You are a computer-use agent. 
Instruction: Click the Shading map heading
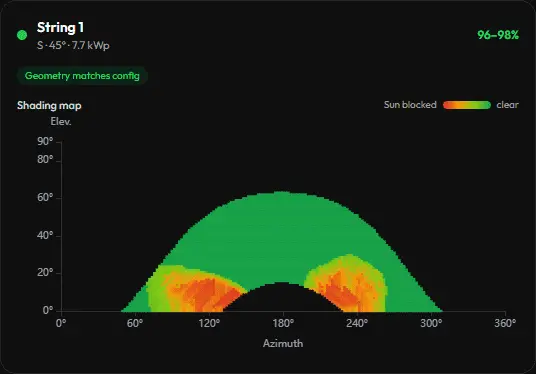(x=49, y=106)
